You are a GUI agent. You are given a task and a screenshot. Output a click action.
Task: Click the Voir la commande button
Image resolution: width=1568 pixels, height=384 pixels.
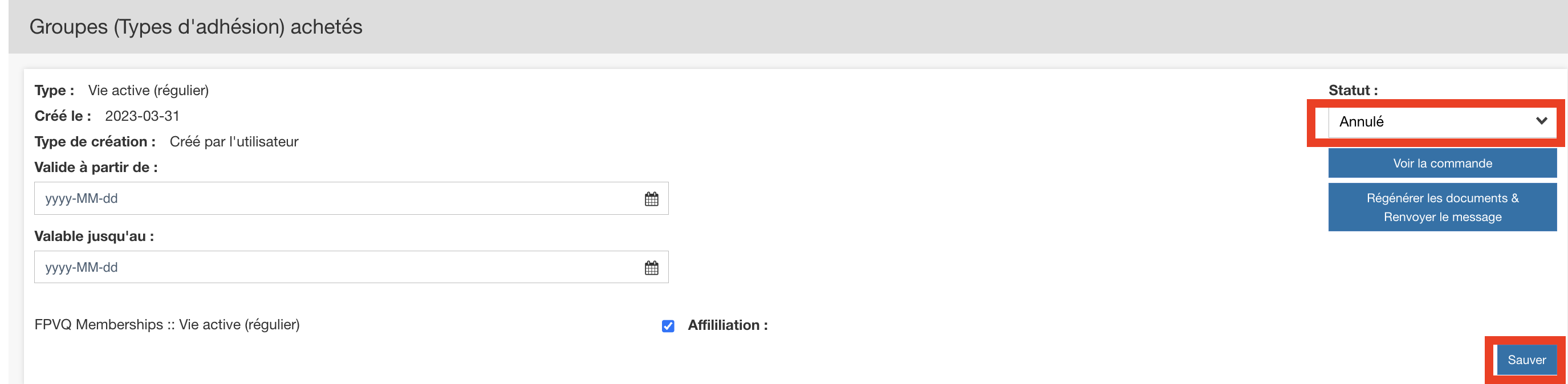1442,163
